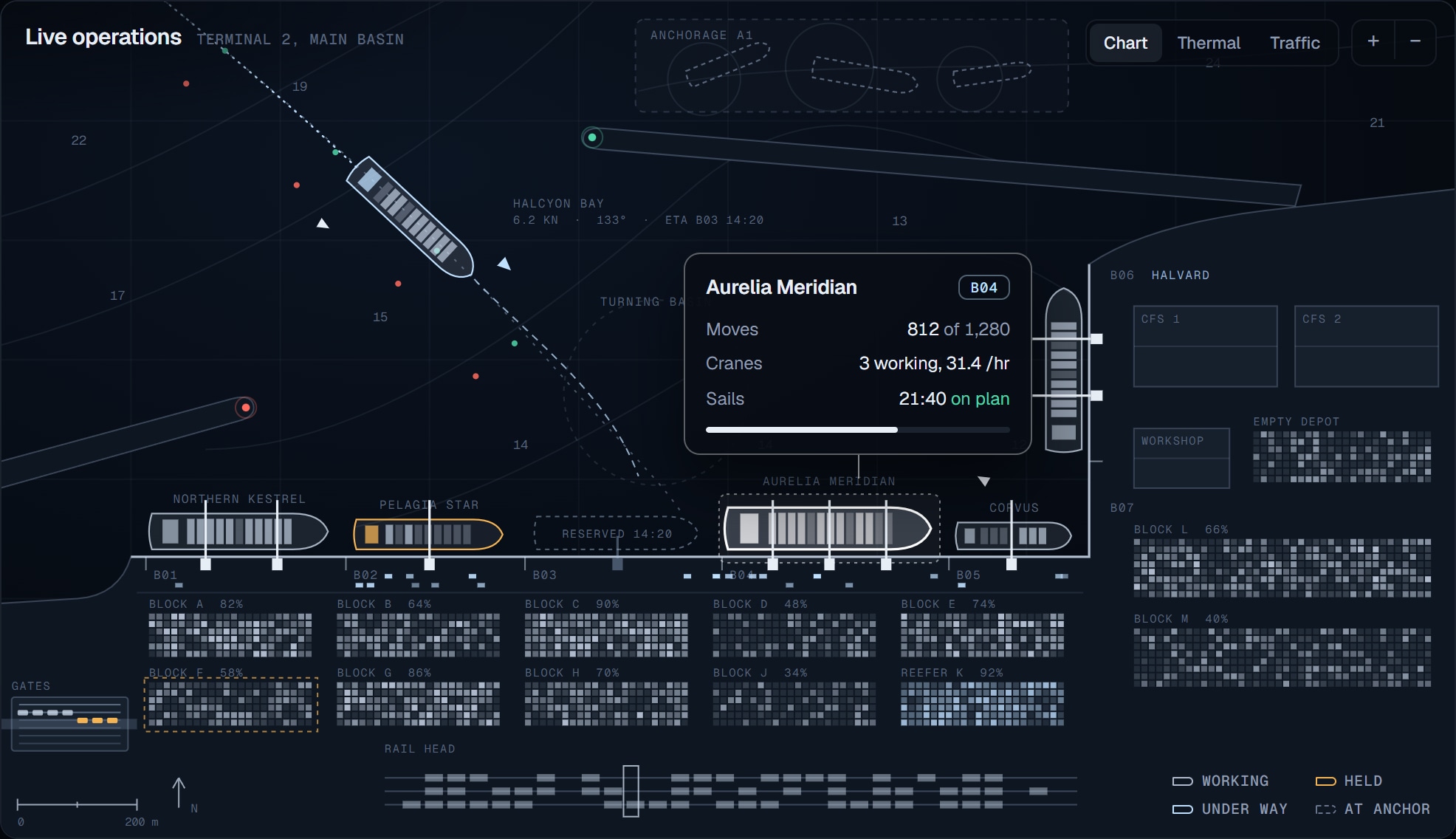
Task: Switch to the Thermal view
Action: (x=1209, y=43)
